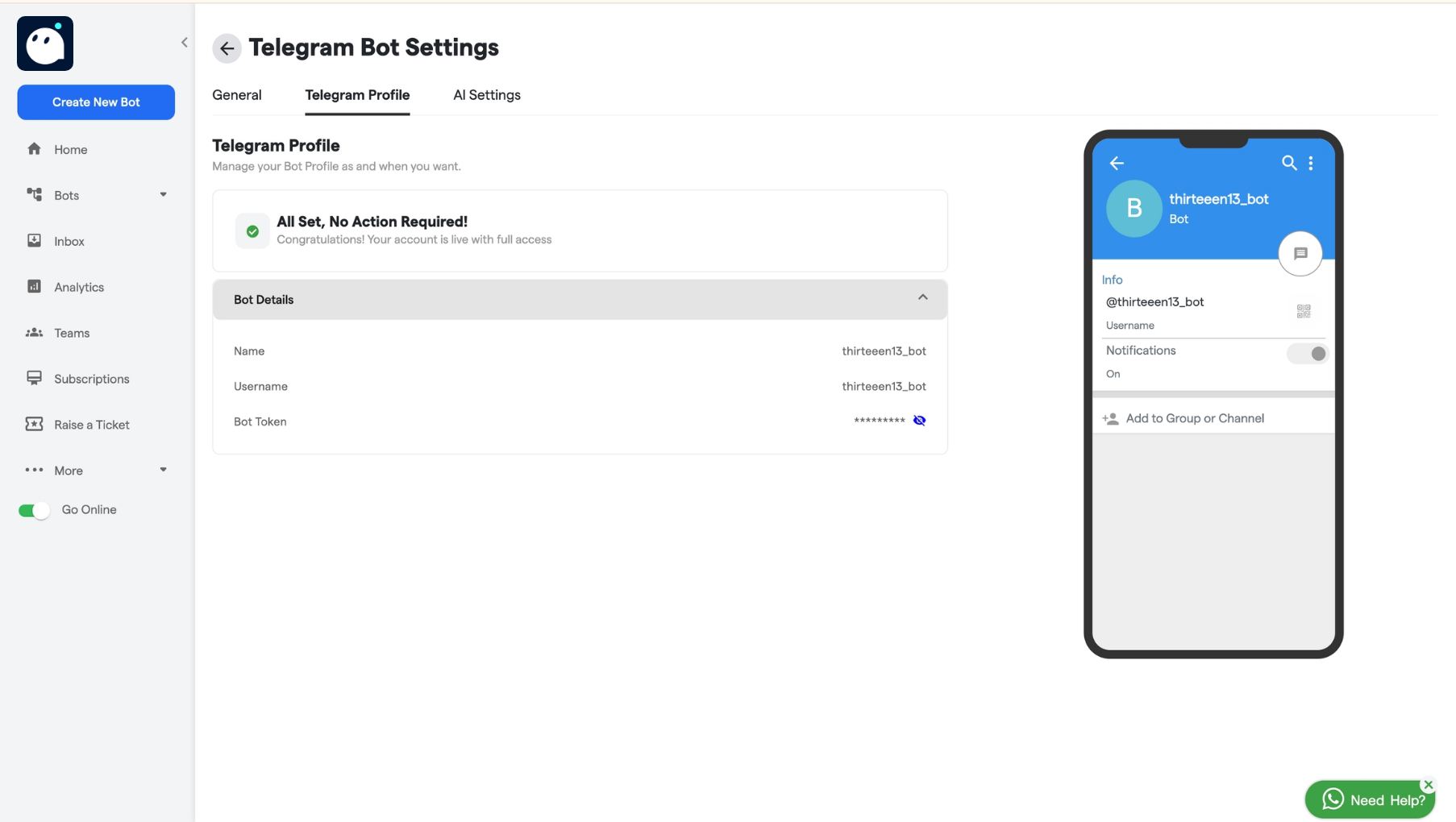Click the B avatar in the phone preview
Viewport: 1456px width, 822px height.
(x=1134, y=208)
